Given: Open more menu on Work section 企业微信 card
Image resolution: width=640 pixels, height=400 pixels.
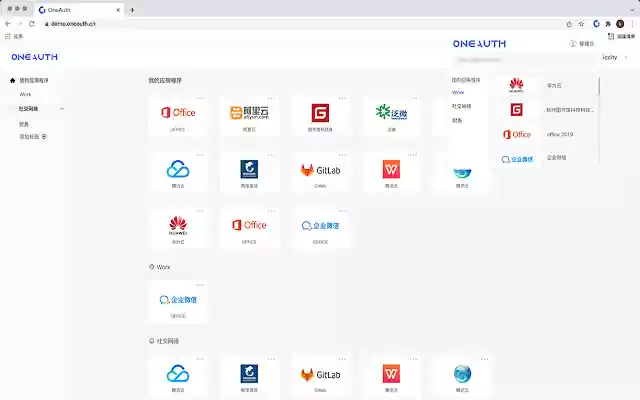Looking at the screenshot, I should pyautogui.click(x=200, y=285).
